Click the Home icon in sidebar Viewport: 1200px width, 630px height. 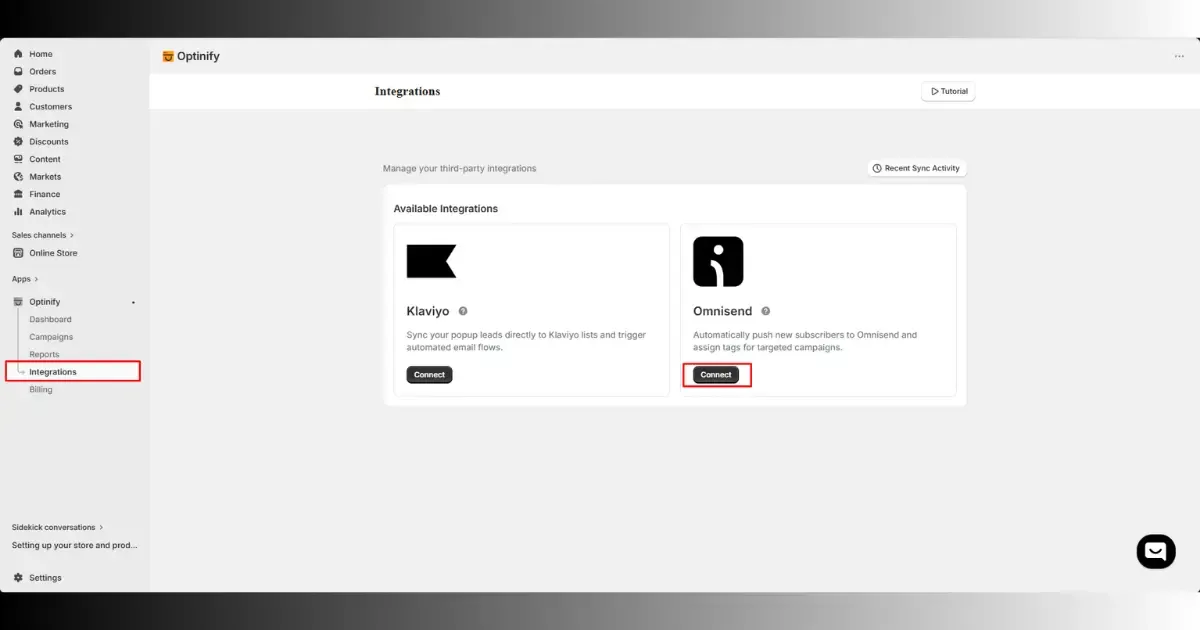coord(18,54)
